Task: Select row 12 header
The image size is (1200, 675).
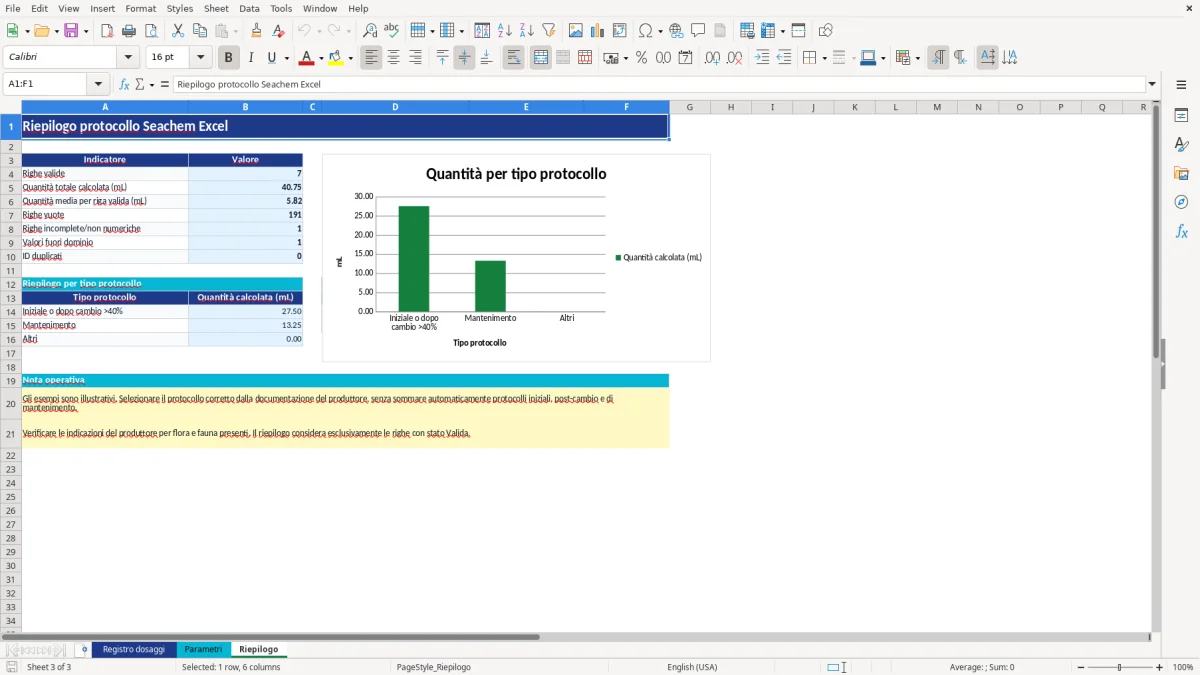Action: [11, 284]
